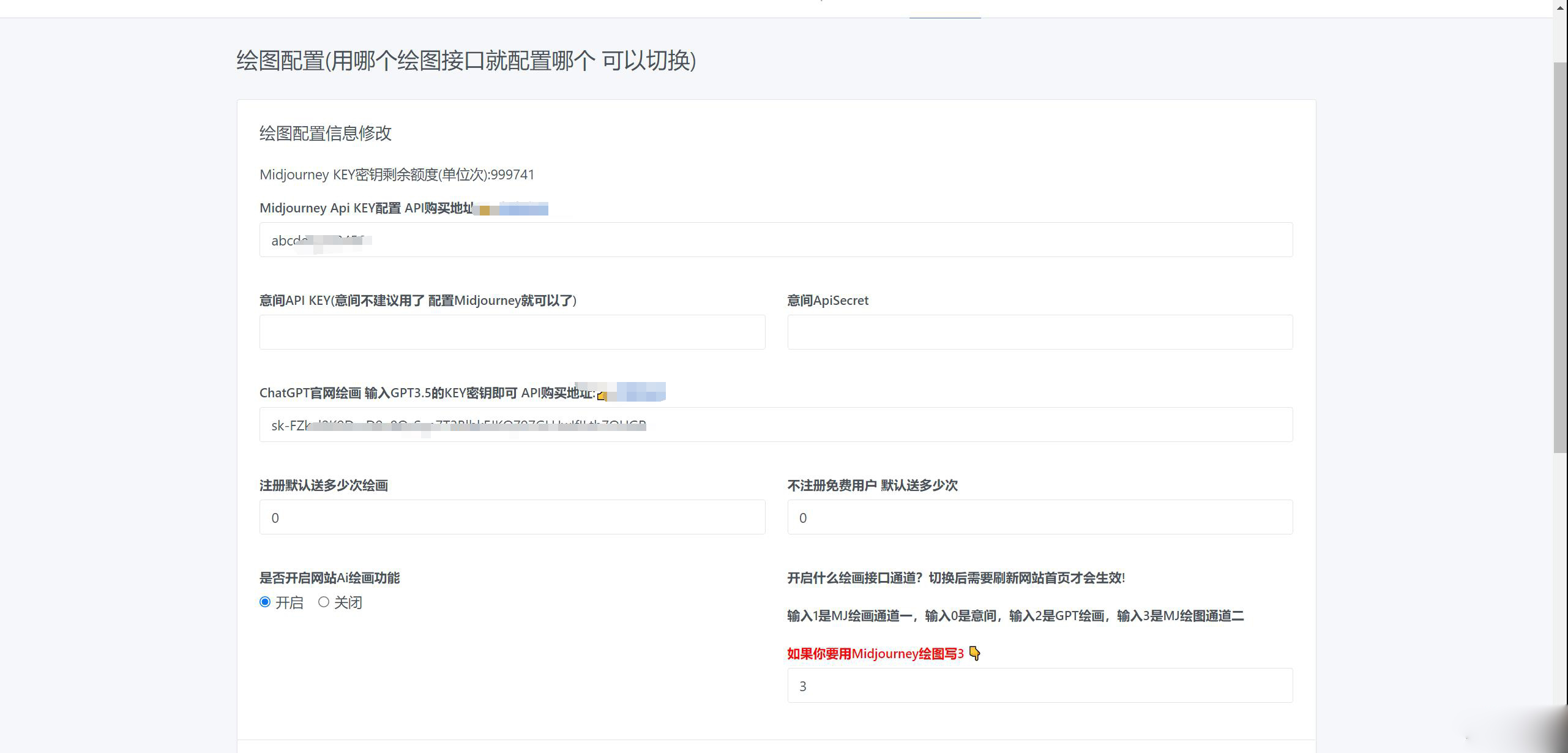
Task: Select the 关闭 radio for Ai绘画功能
Action: 324,602
